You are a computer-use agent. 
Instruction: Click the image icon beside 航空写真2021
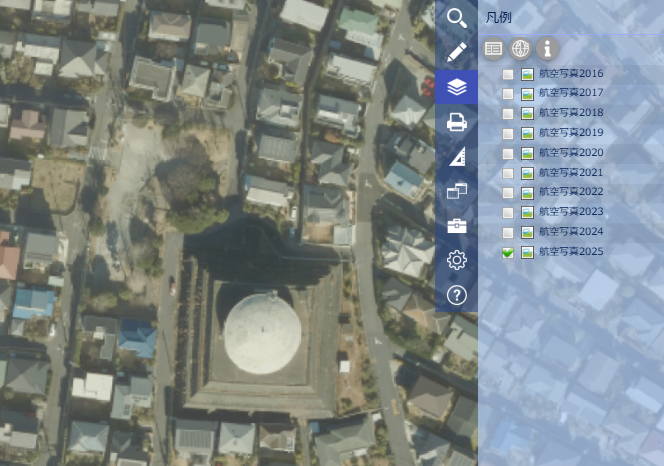pyautogui.click(x=527, y=173)
